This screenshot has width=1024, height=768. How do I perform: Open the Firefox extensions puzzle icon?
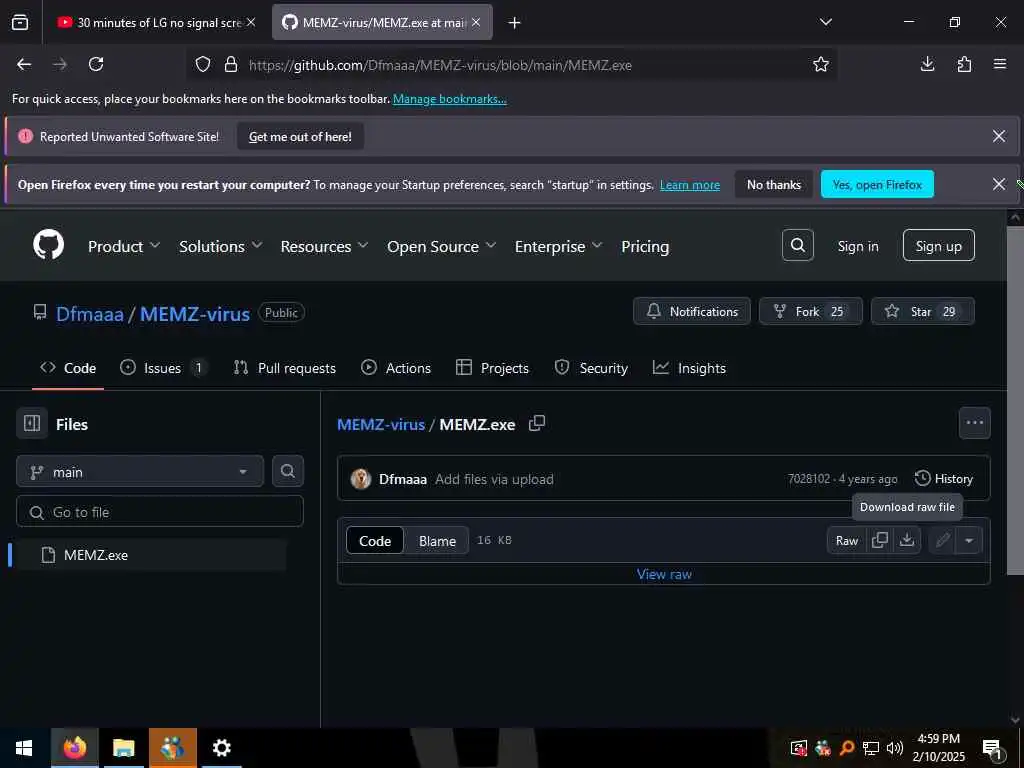coord(964,64)
